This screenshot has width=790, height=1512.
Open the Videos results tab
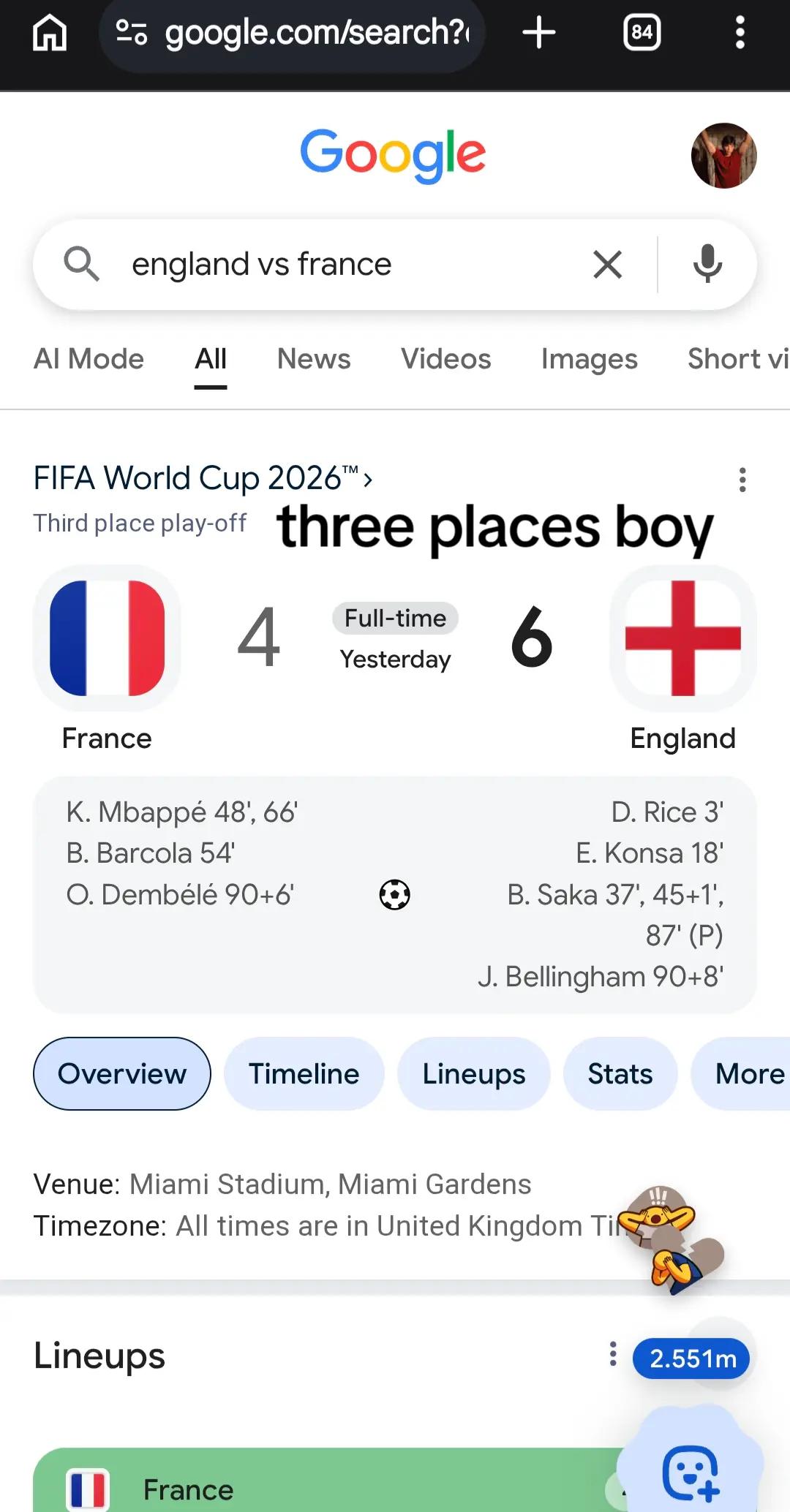[x=445, y=359]
